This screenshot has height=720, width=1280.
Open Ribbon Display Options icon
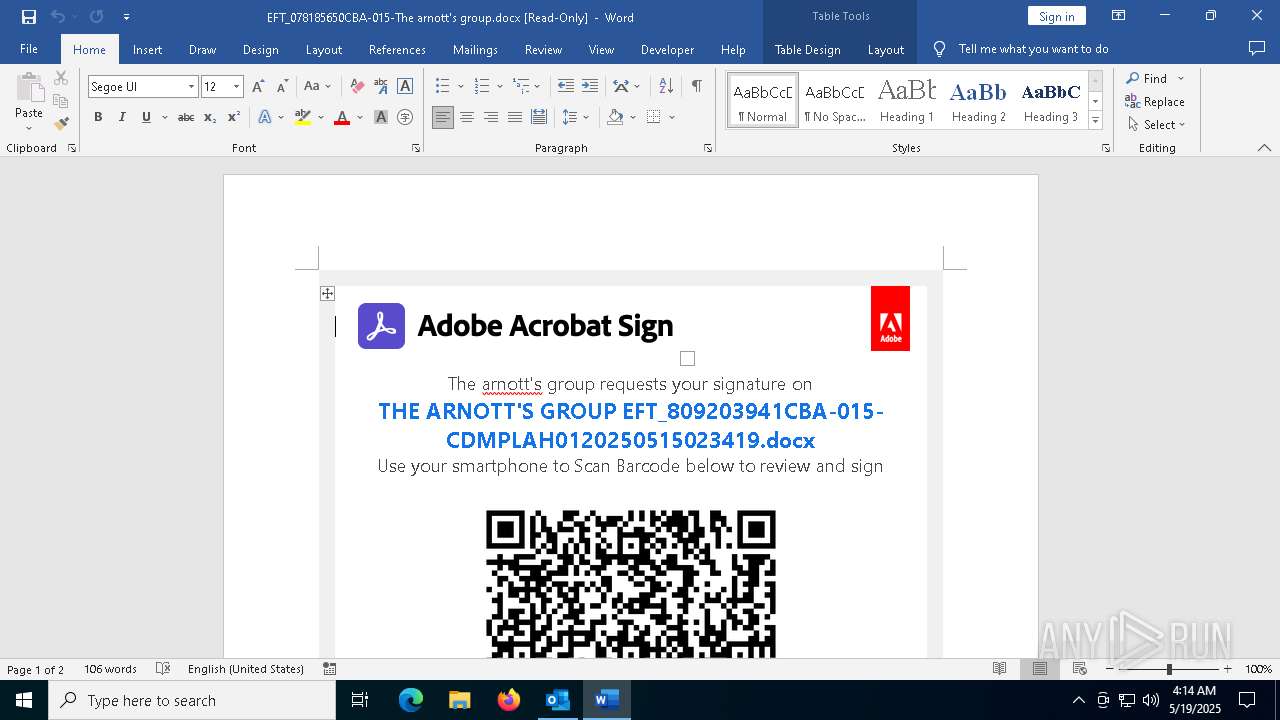[x=1119, y=16]
